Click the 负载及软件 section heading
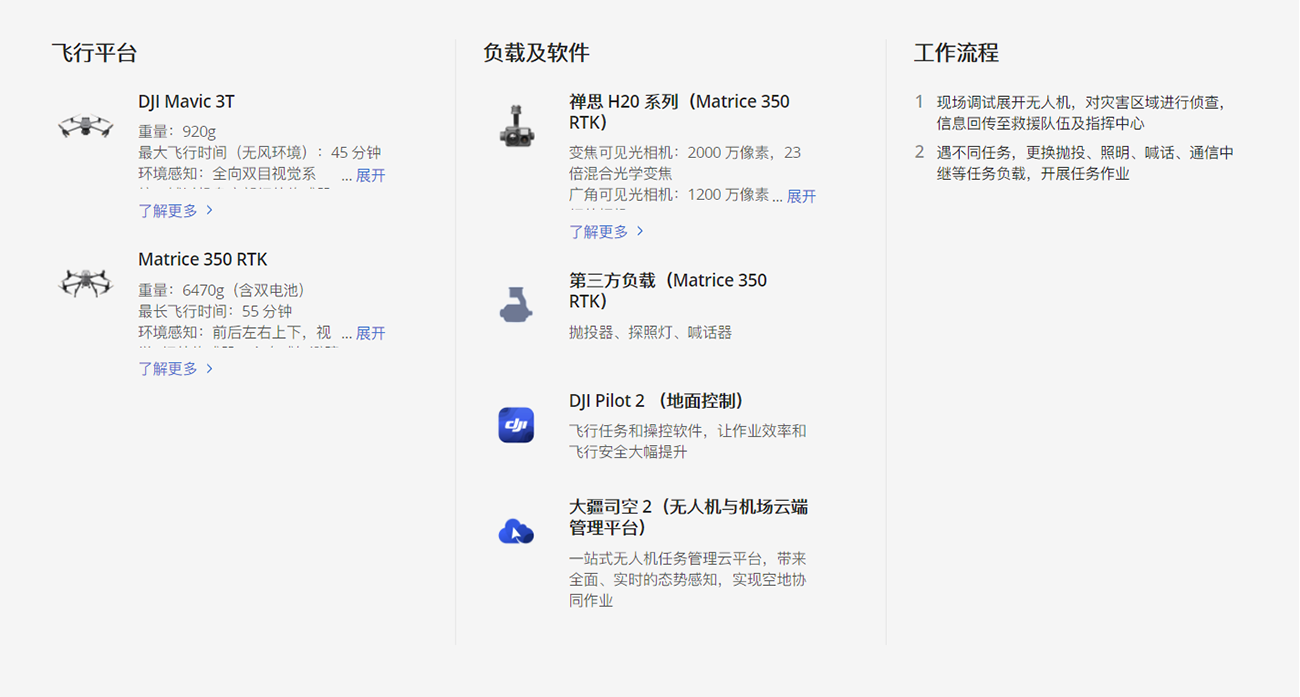 pos(536,53)
